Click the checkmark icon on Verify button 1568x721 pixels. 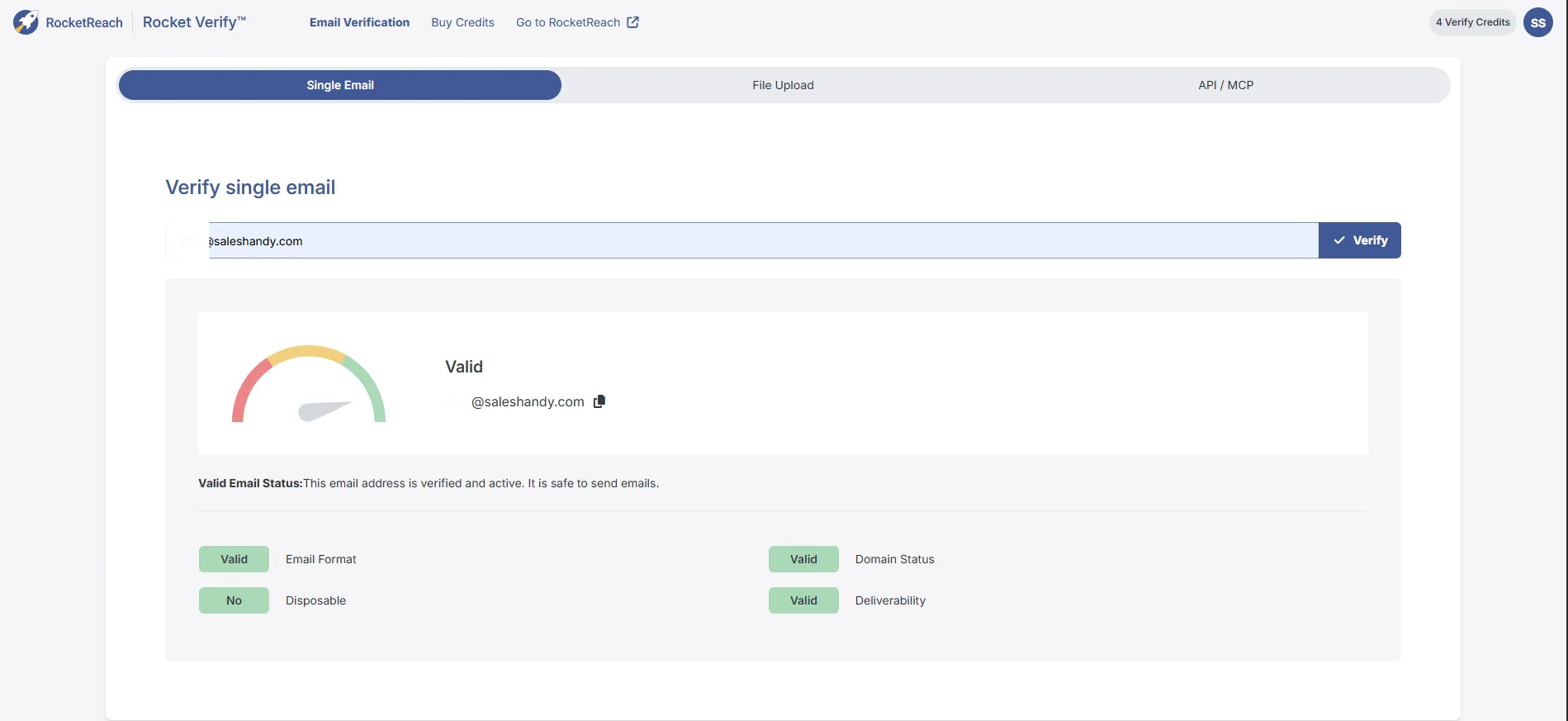[x=1339, y=240]
